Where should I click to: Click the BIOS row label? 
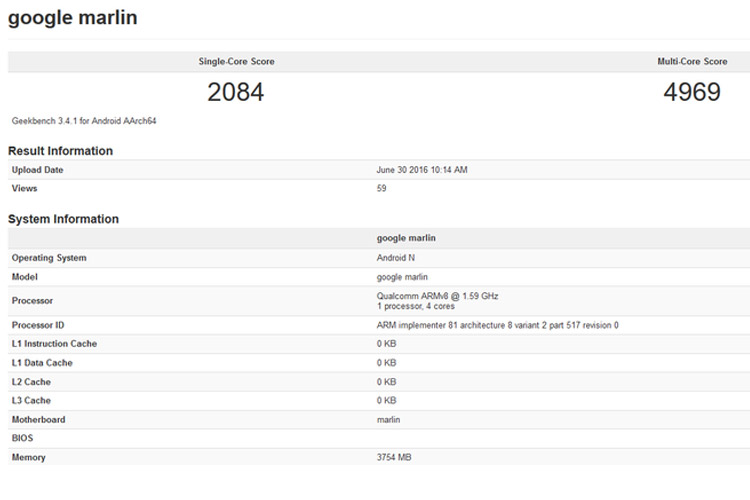click(23, 438)
